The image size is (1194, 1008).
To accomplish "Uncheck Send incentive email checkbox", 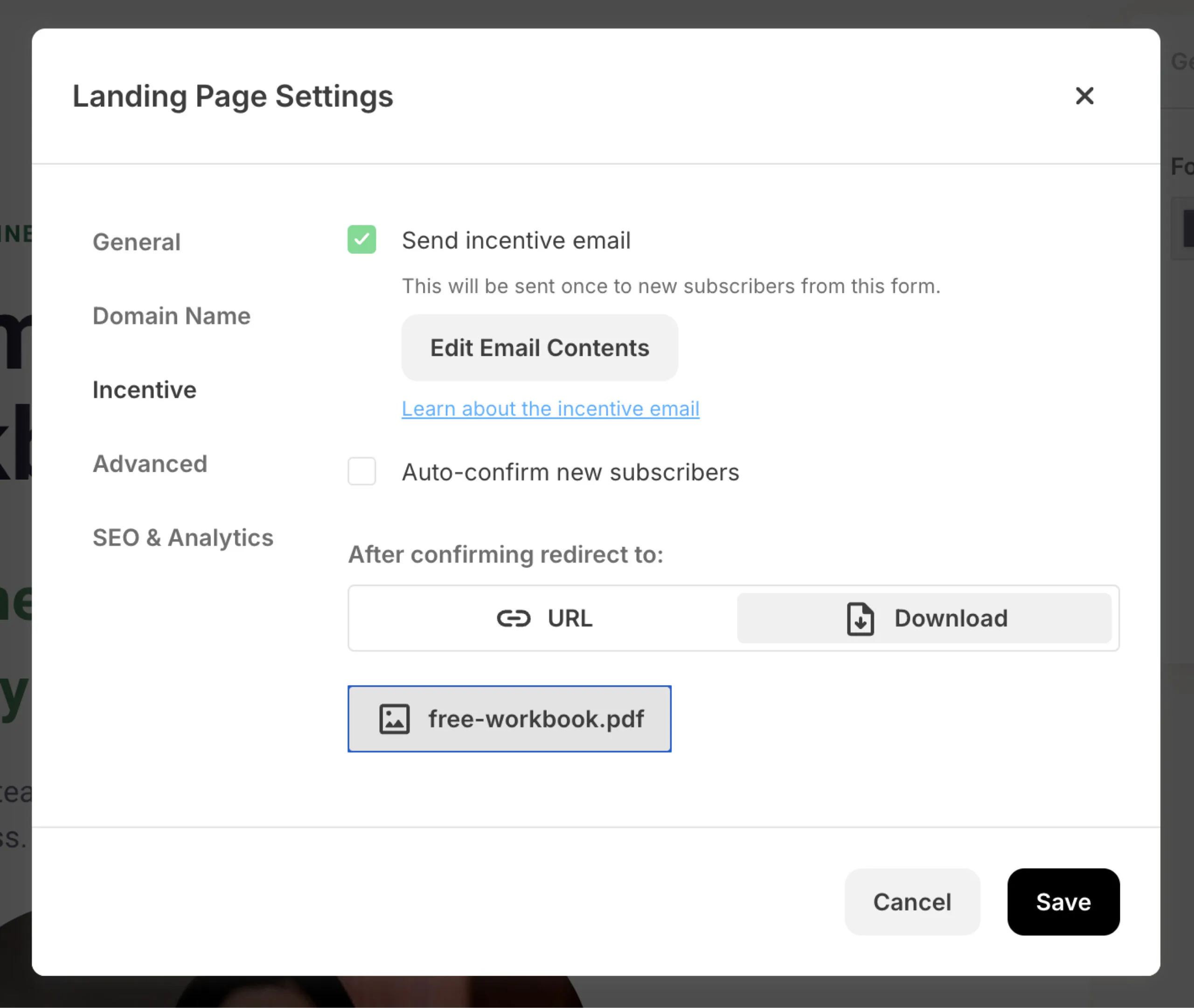I will pyautogui.click(x=361, y=239).
